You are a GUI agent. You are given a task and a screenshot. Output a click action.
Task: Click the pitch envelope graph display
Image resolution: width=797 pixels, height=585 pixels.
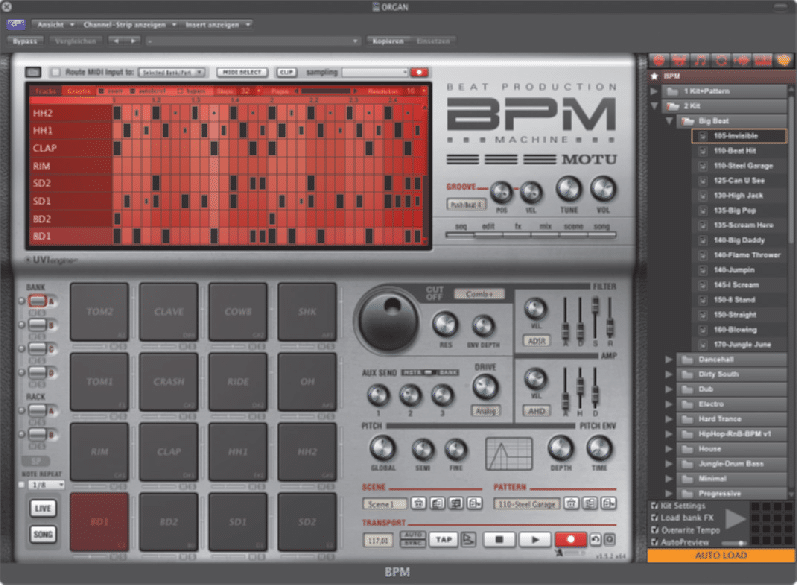tap(508, 453)
